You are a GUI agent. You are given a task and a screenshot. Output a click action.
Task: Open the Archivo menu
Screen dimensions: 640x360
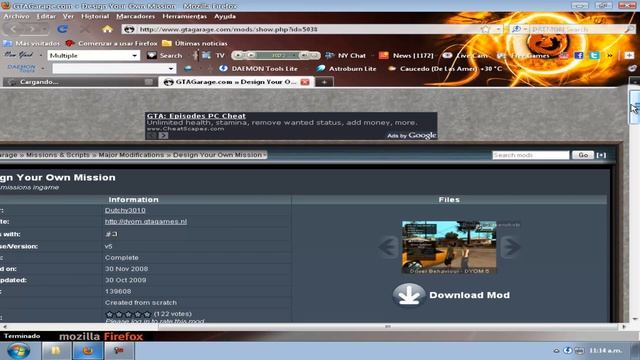click(16, 16)
